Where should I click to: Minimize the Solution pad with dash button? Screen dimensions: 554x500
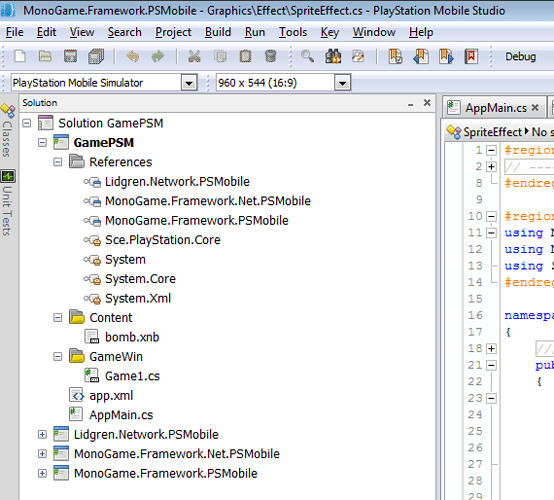click(410, 103)
